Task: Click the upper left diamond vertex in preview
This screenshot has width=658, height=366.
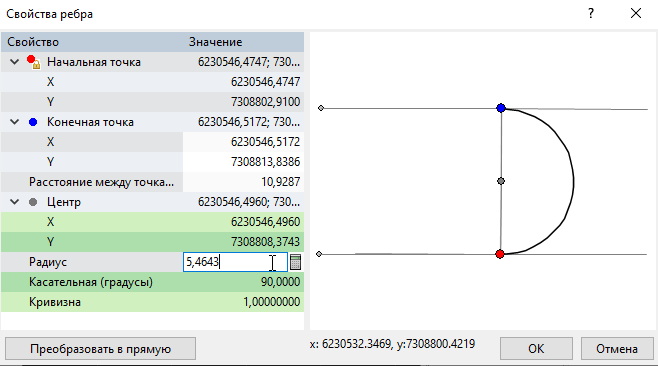Action: (321, 108)
